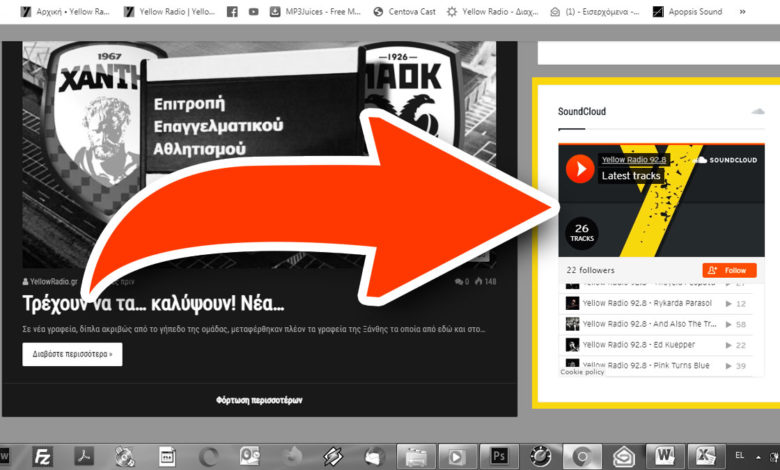Viewport: 780px width, 470px height.
Task: Open Photoshop from the taskbar
Action: point(498,456)
